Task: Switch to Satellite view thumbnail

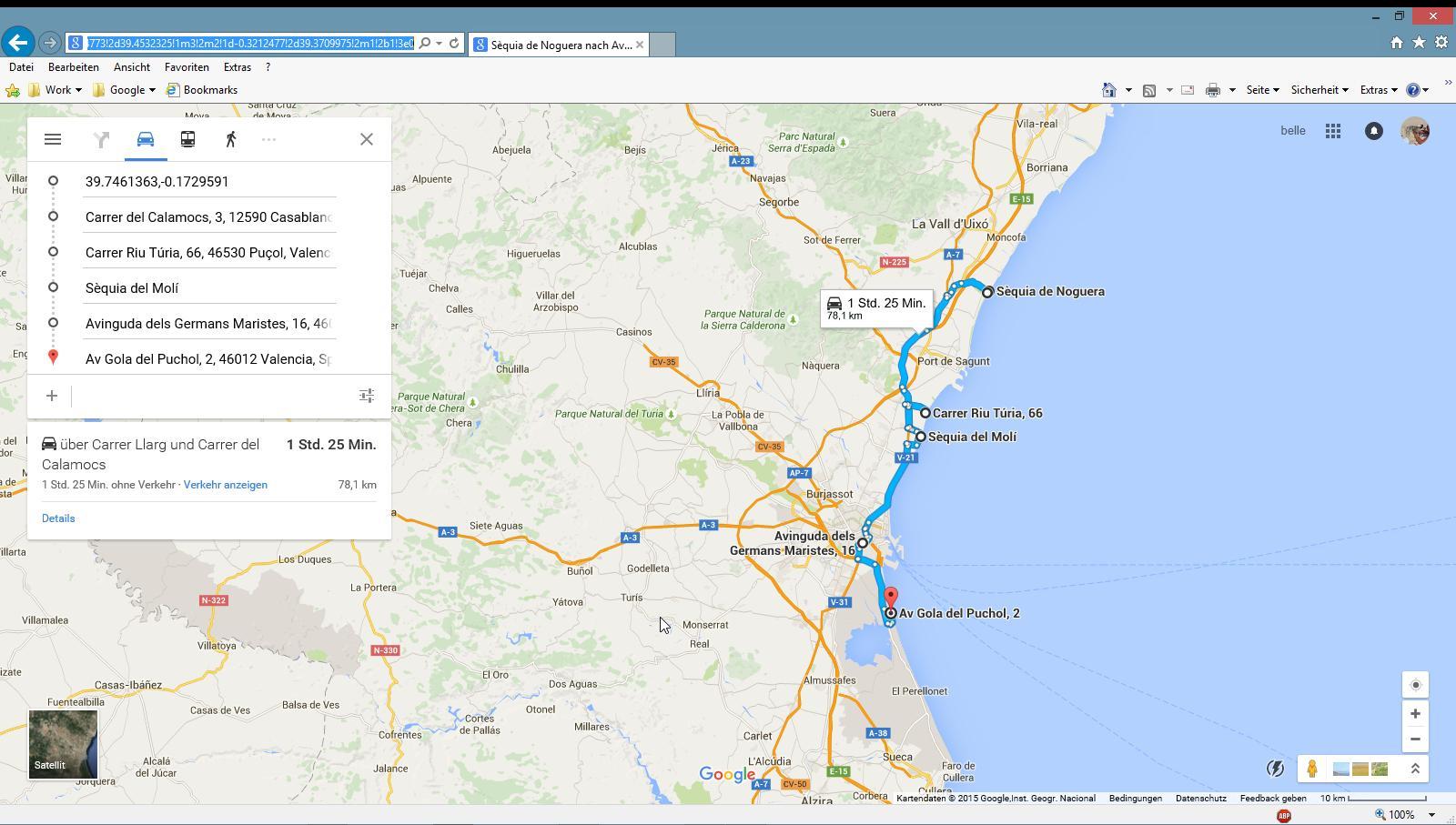Action: 63,744
